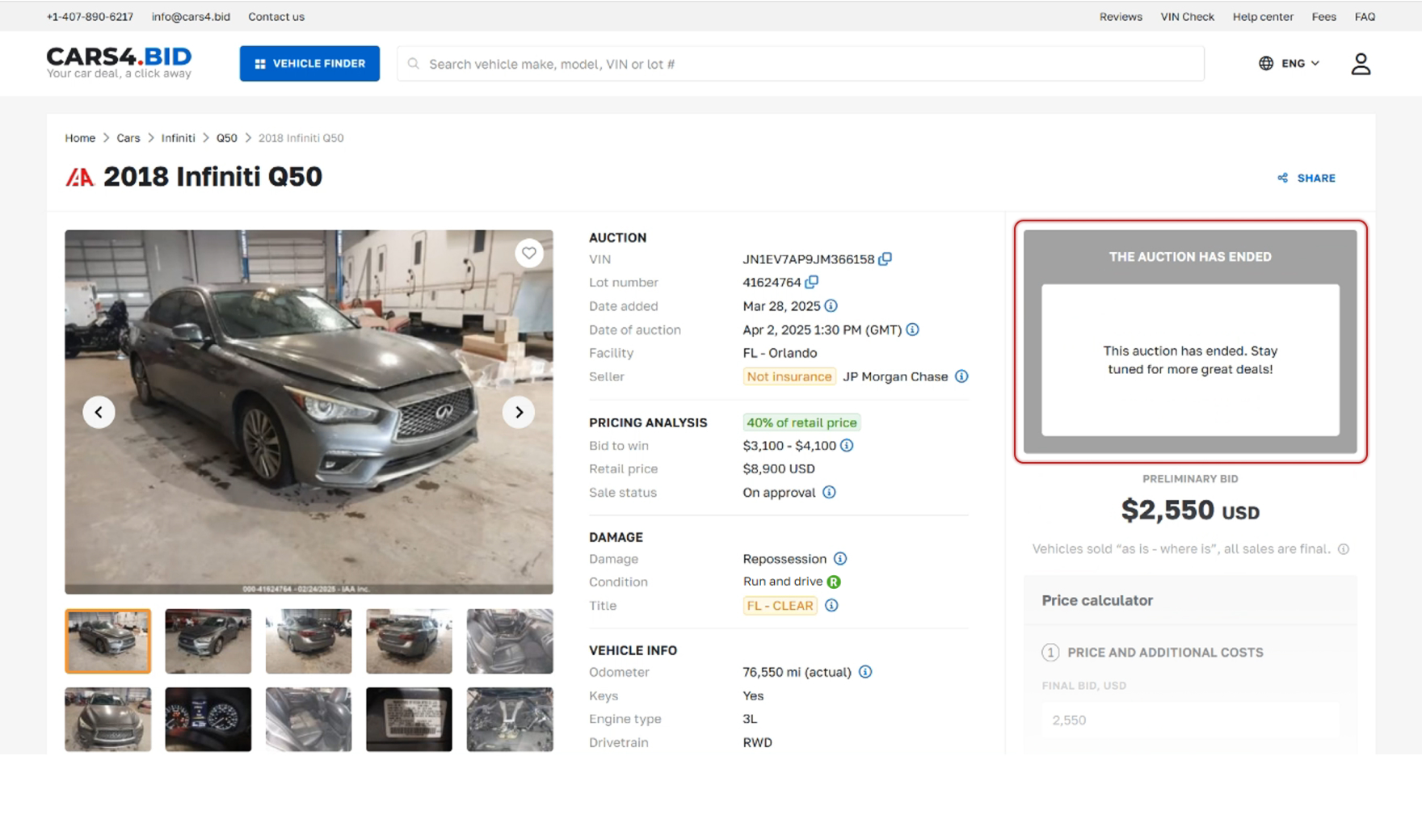Open FAQ in top bar

pyautogui.click(x=1365, y=17)
